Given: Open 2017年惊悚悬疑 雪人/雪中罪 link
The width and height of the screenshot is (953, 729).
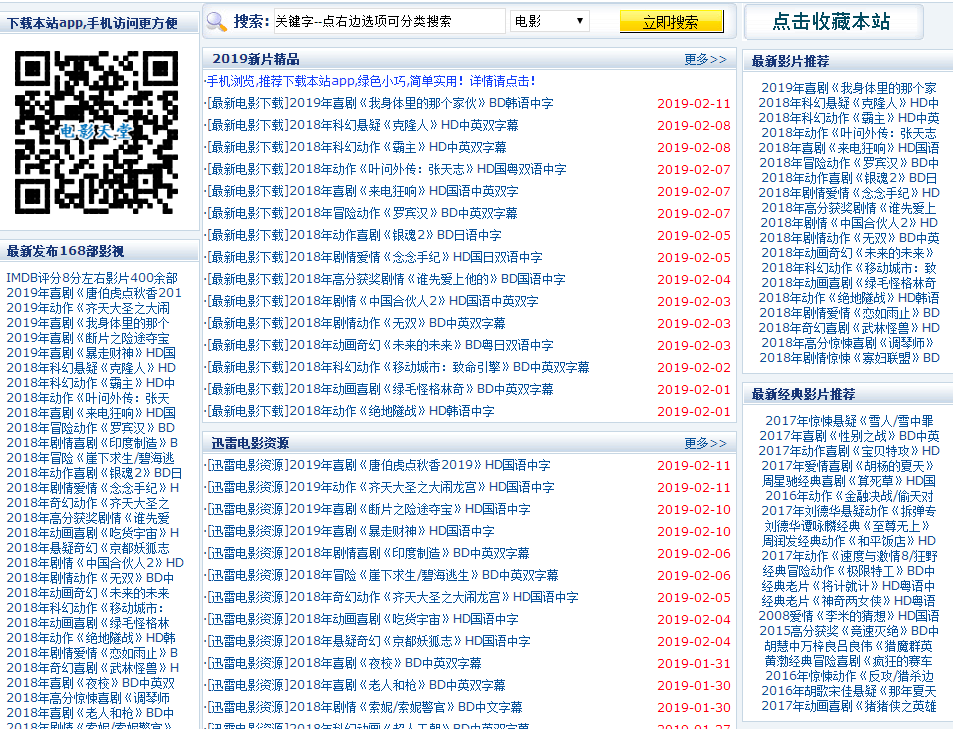Looking at the screenshot, I should coord(849,421).
